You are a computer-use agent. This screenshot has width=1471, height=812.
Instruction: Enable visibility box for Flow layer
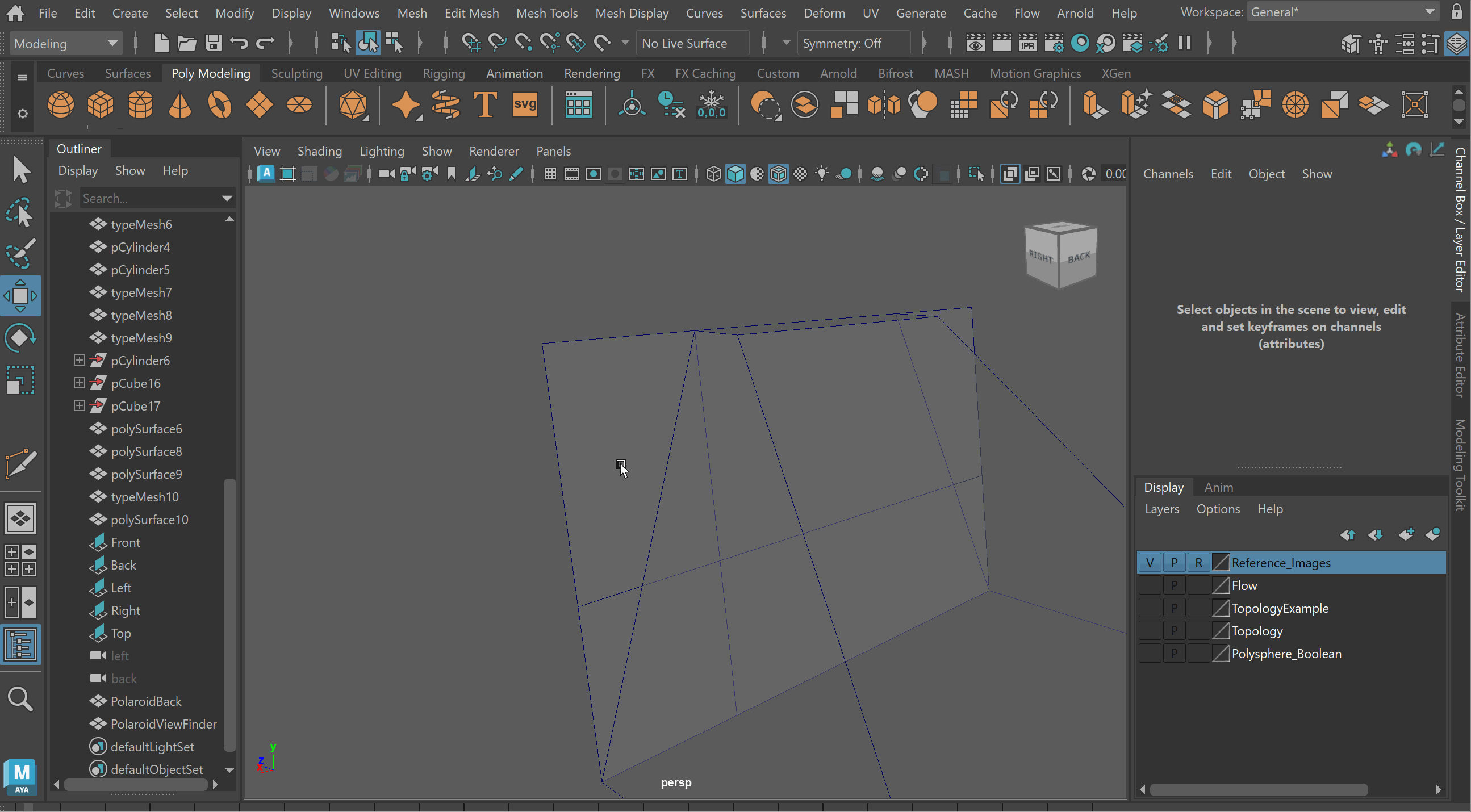1150,585
